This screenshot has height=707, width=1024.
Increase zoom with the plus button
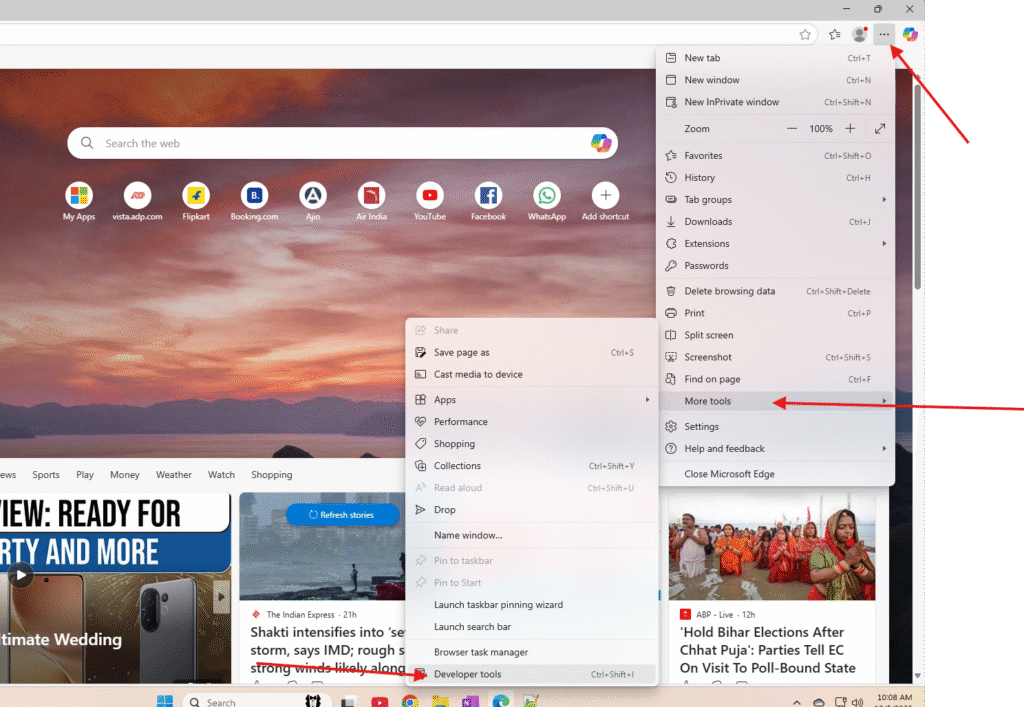[850, 129]
